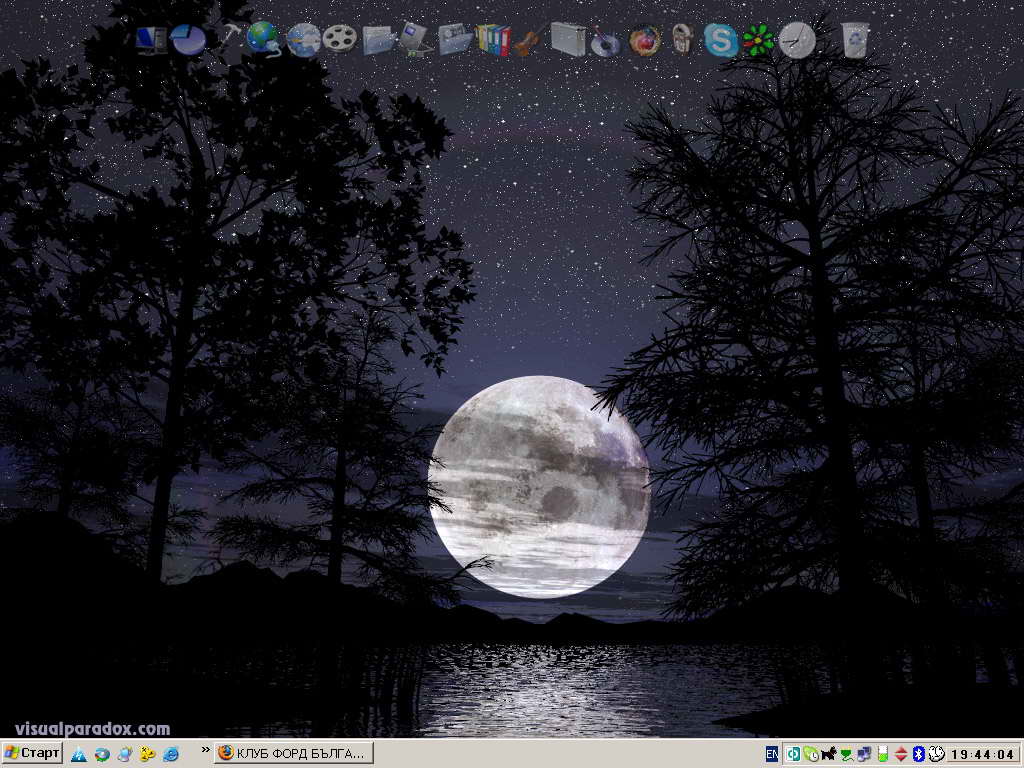This screenshot has width=1024, height=768.
Task: Click the Bluetooth tray icon
Action: click(918, 754)
